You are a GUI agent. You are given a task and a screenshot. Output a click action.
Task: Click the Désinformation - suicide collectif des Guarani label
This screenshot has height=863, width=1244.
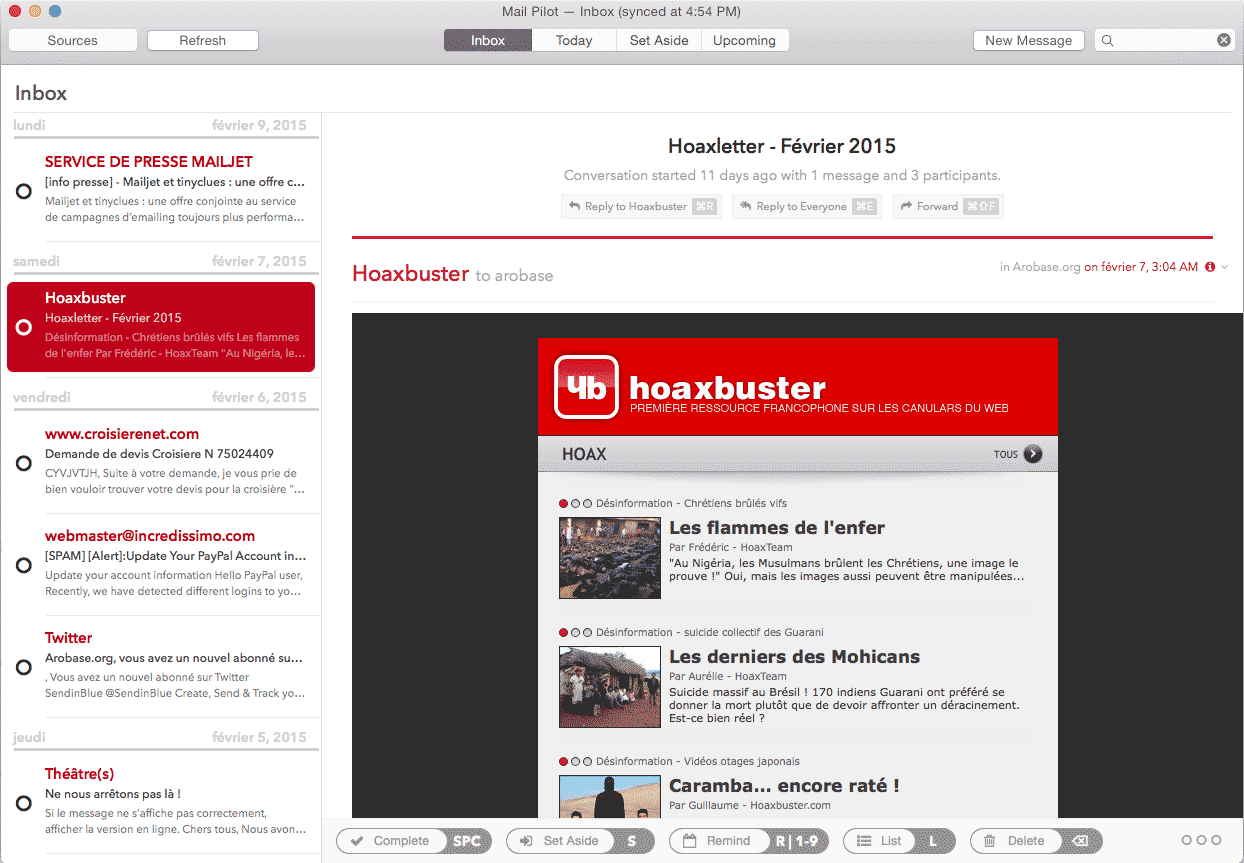(x=710, y=632)
